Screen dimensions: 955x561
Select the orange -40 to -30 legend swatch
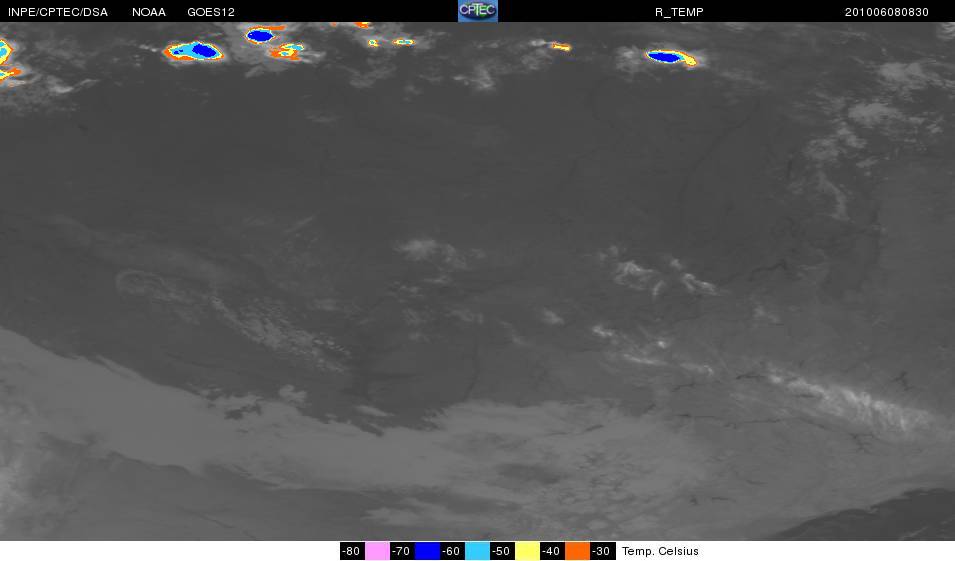pos(577,551)
